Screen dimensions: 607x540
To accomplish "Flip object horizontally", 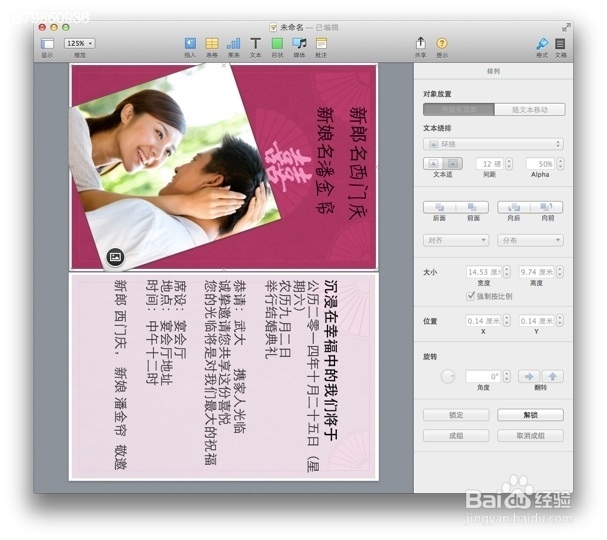I will tap(529, 376).
